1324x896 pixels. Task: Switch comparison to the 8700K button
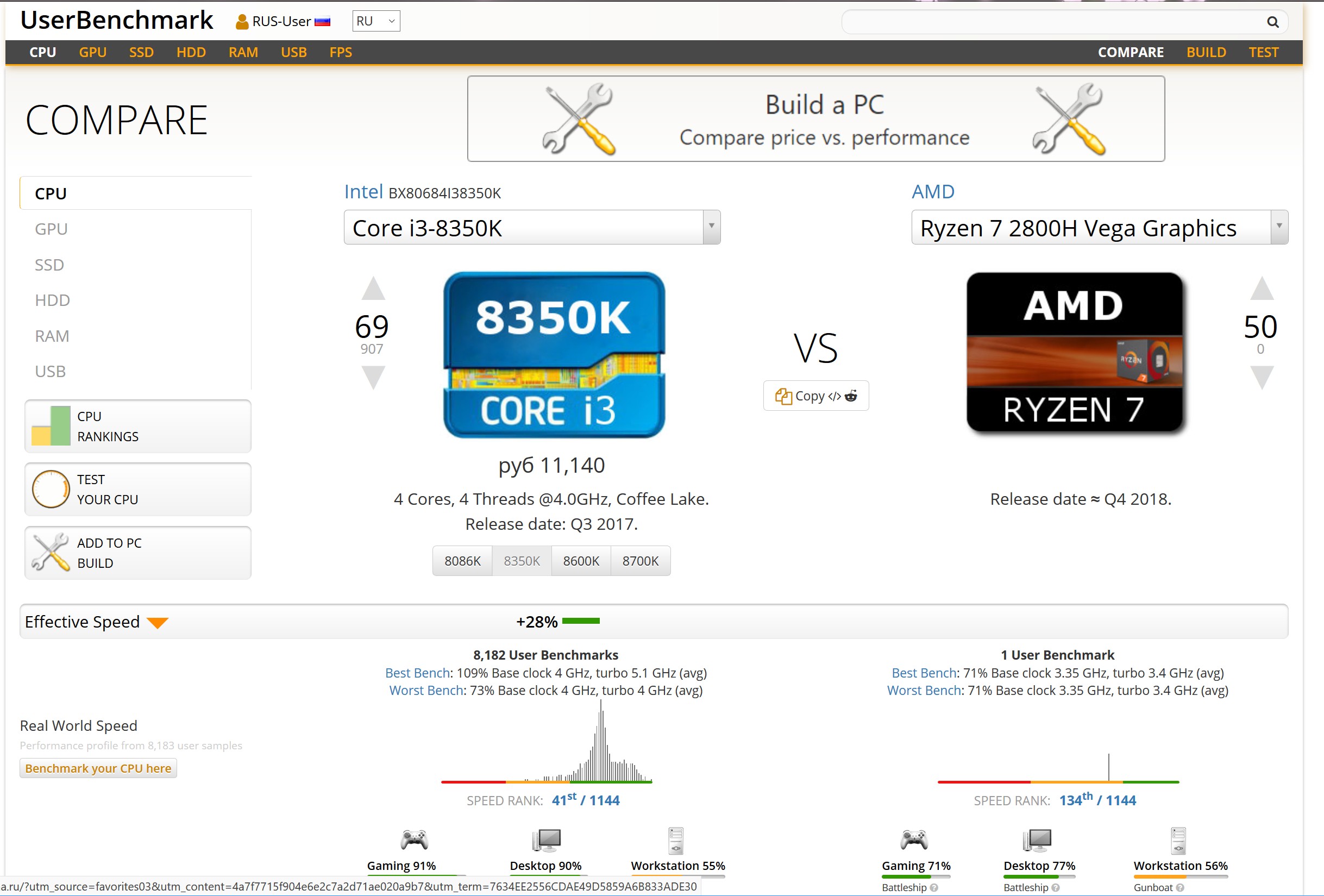point(640,561)
